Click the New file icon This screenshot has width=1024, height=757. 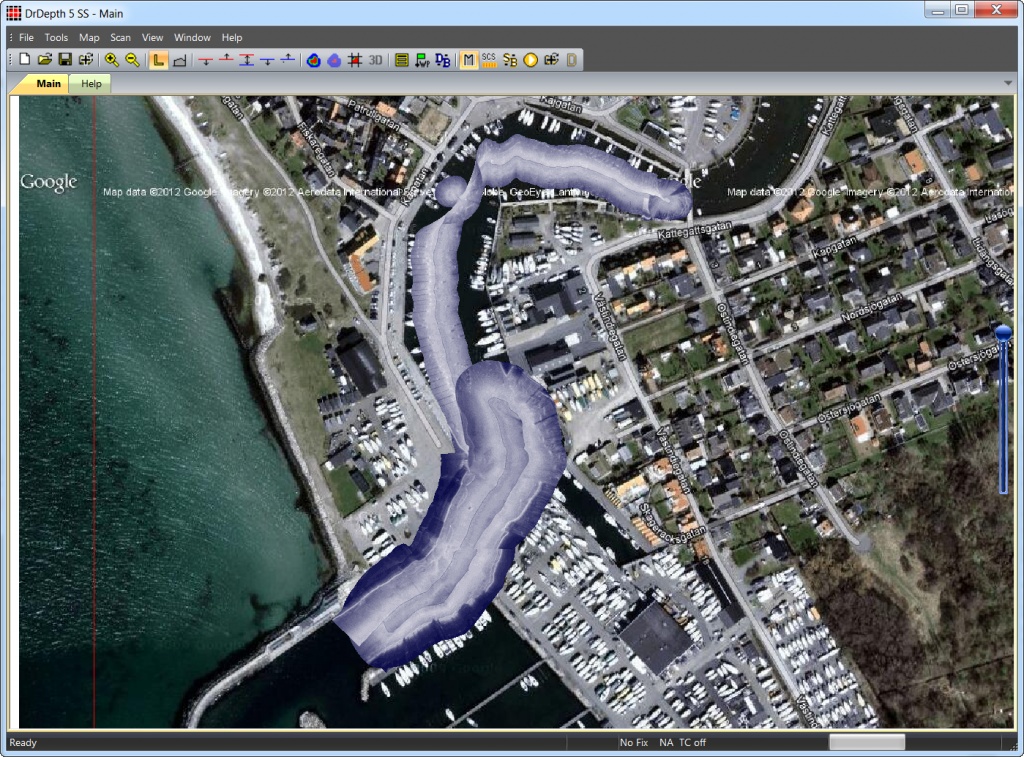coord(25,60)
